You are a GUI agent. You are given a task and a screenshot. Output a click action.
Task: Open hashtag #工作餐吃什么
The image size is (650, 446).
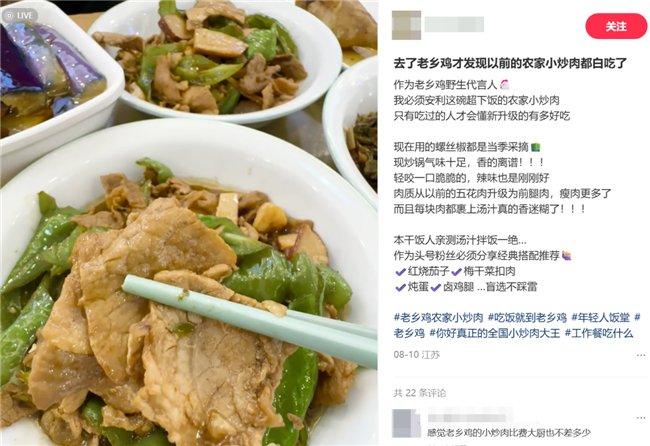coord(599,333)
